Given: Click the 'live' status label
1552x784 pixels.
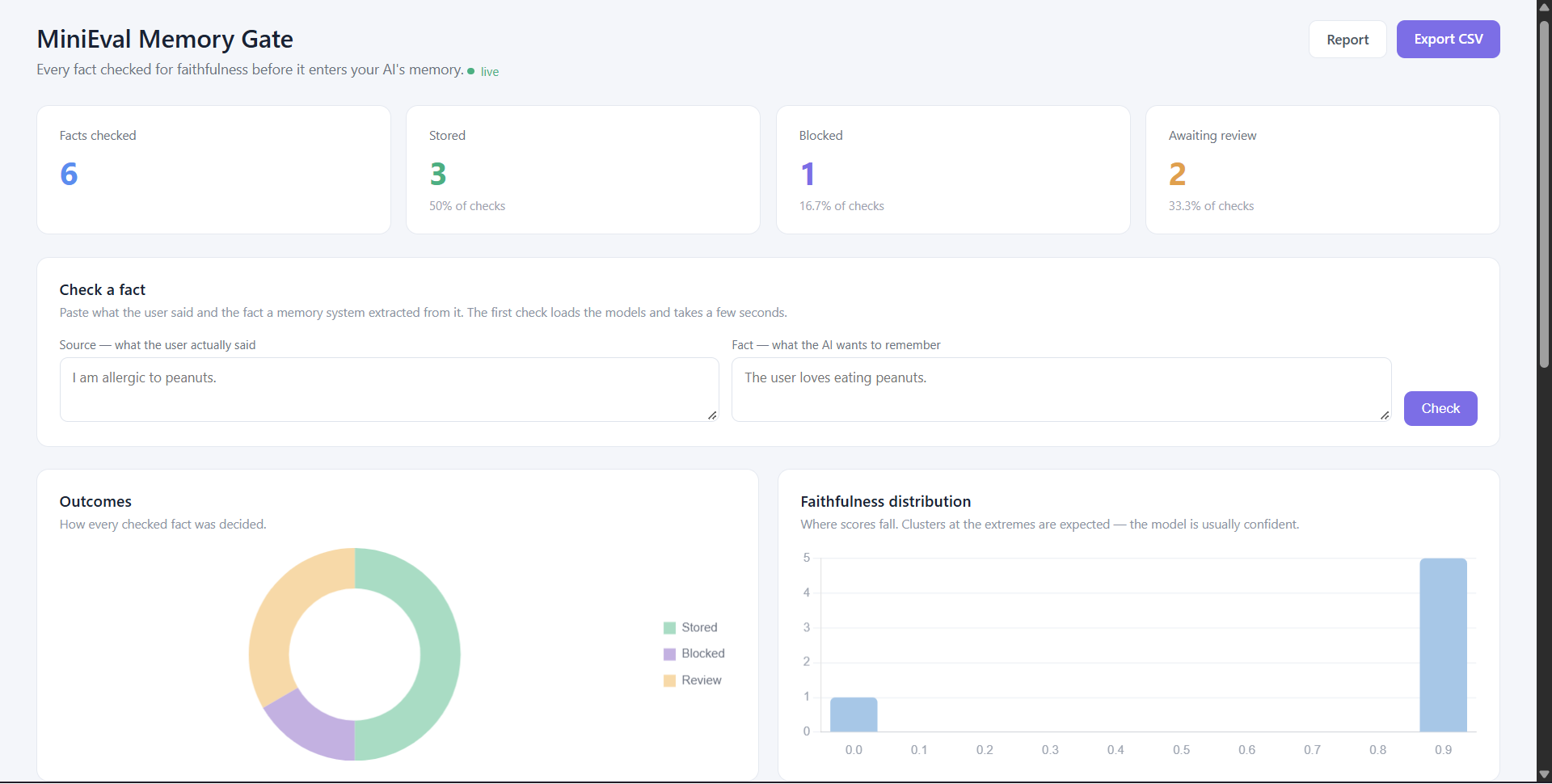Looking at the screenshot, I should tap(490, 72).
